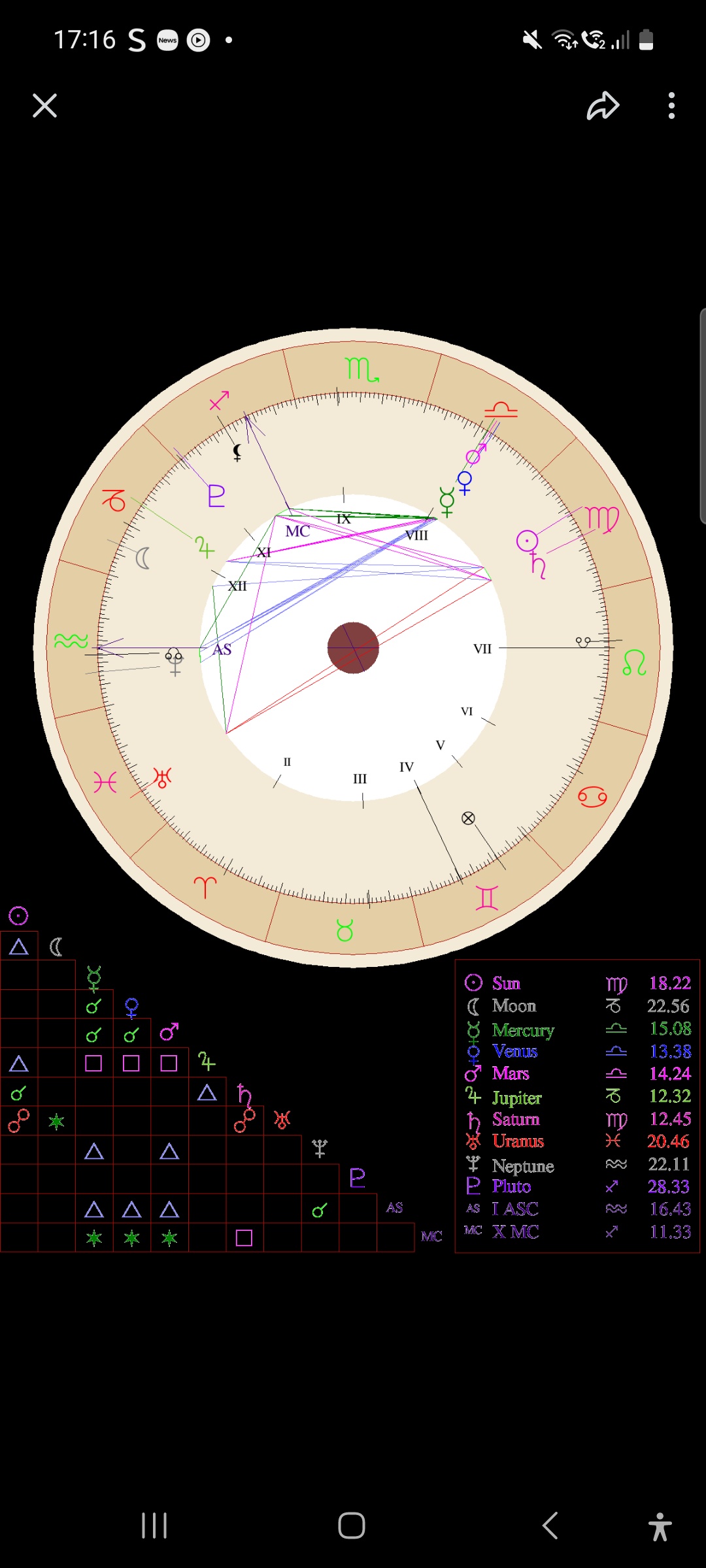Tap the AS ascendant label inside the wheel
Viewport: 706px width, 1568px height.
[x=222, y=649]
